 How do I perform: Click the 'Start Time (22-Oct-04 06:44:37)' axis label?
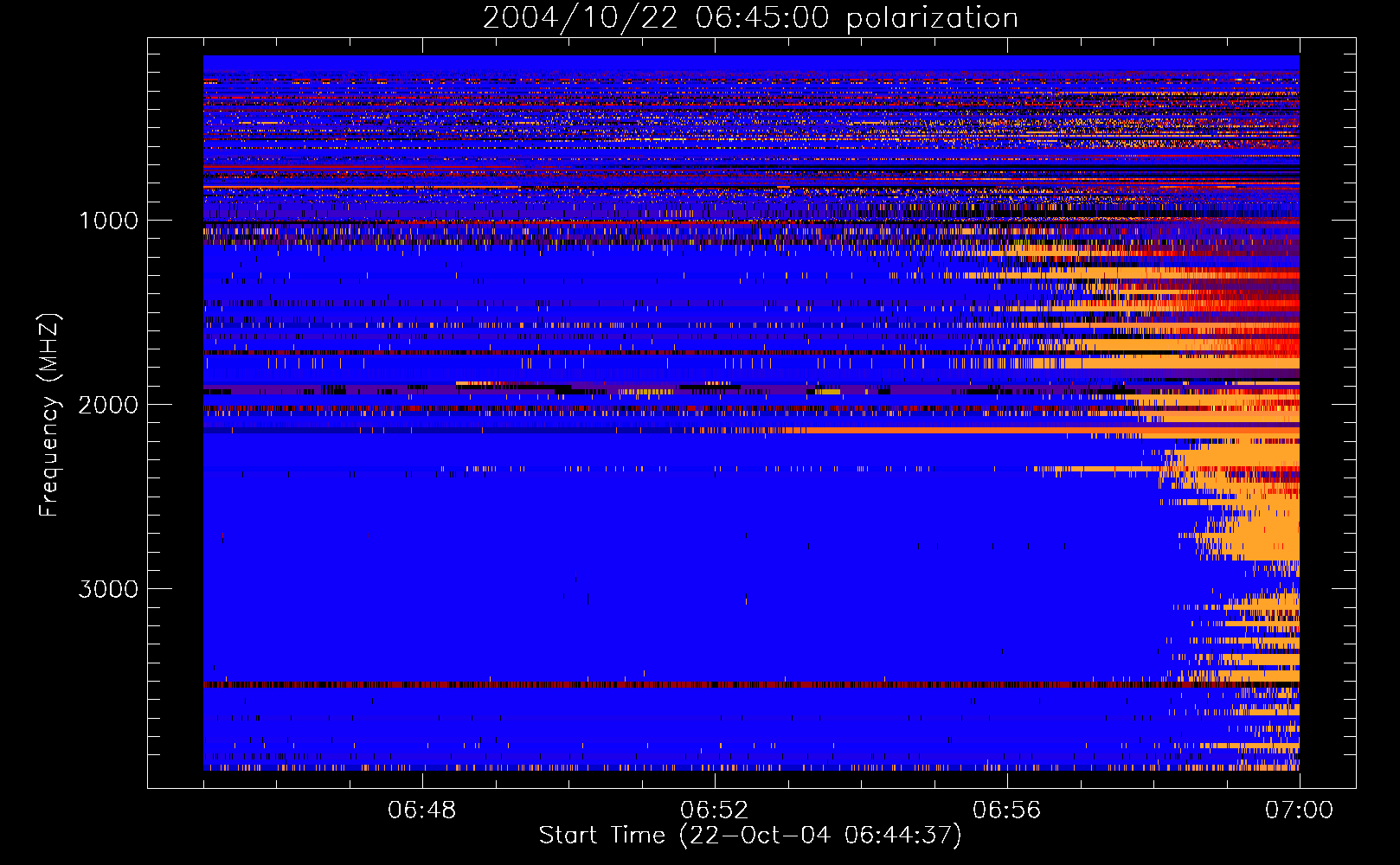coord(750,836)
